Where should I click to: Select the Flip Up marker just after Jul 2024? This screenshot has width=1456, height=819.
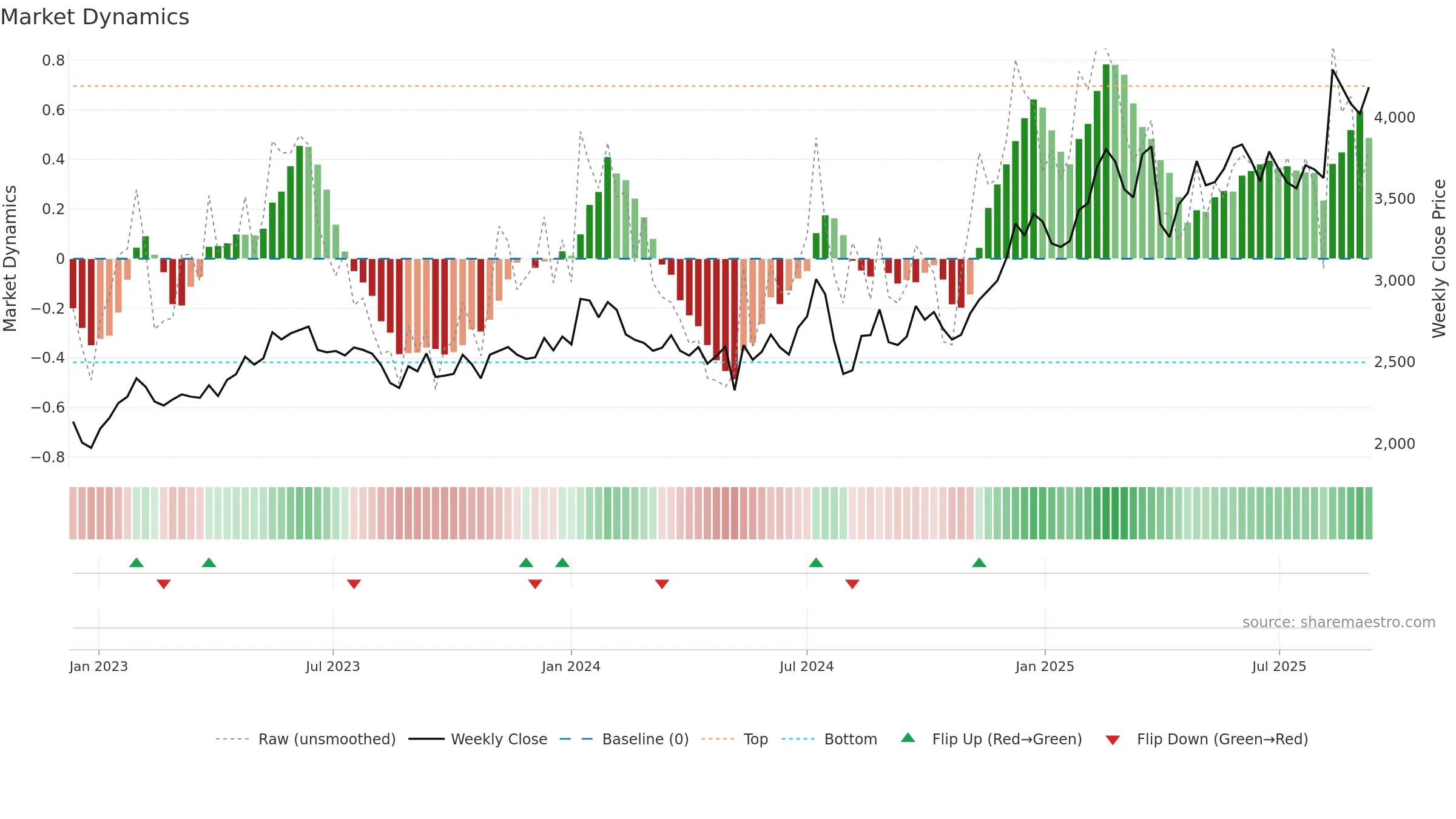coord(817,562)
